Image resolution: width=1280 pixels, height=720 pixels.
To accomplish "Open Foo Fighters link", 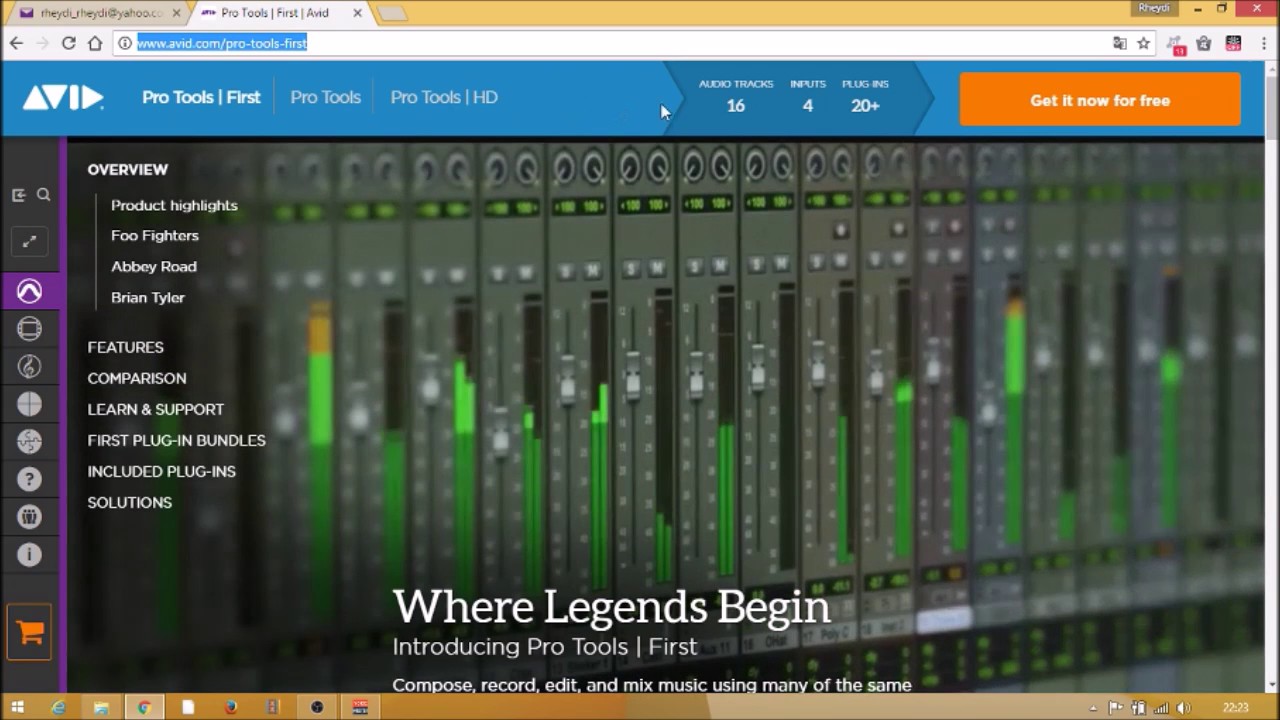I will click(x=155, y=235).
